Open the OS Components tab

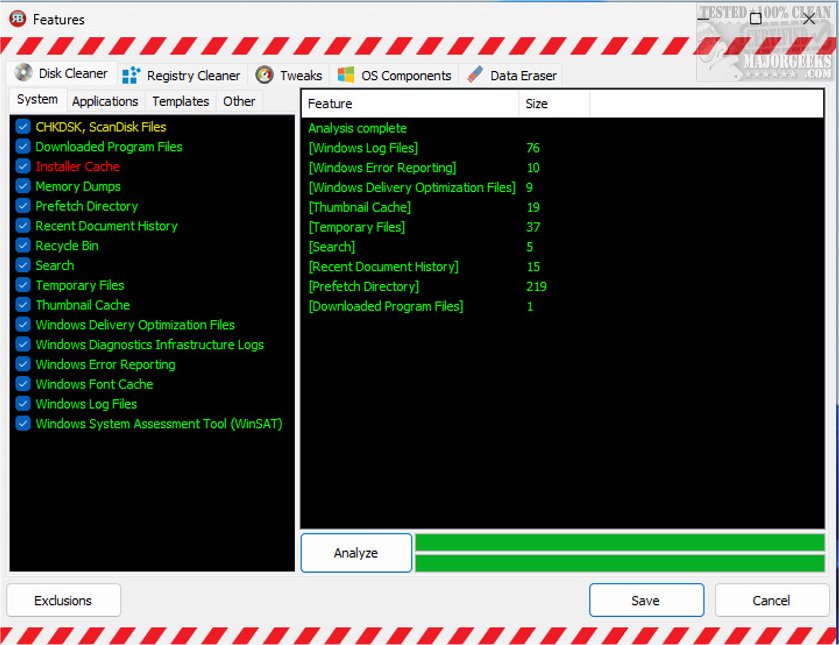pos(395,75)
